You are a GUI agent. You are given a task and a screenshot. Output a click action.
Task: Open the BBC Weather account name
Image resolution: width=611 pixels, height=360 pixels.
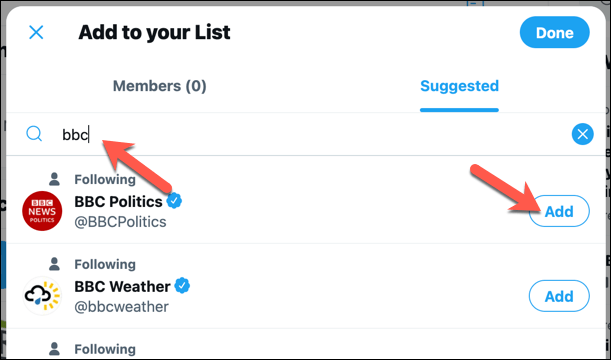click(122, 286)
